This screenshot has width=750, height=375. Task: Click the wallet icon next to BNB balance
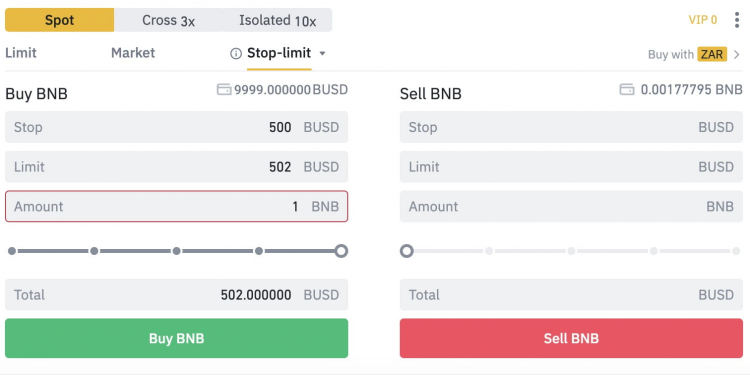click(627, 89)
